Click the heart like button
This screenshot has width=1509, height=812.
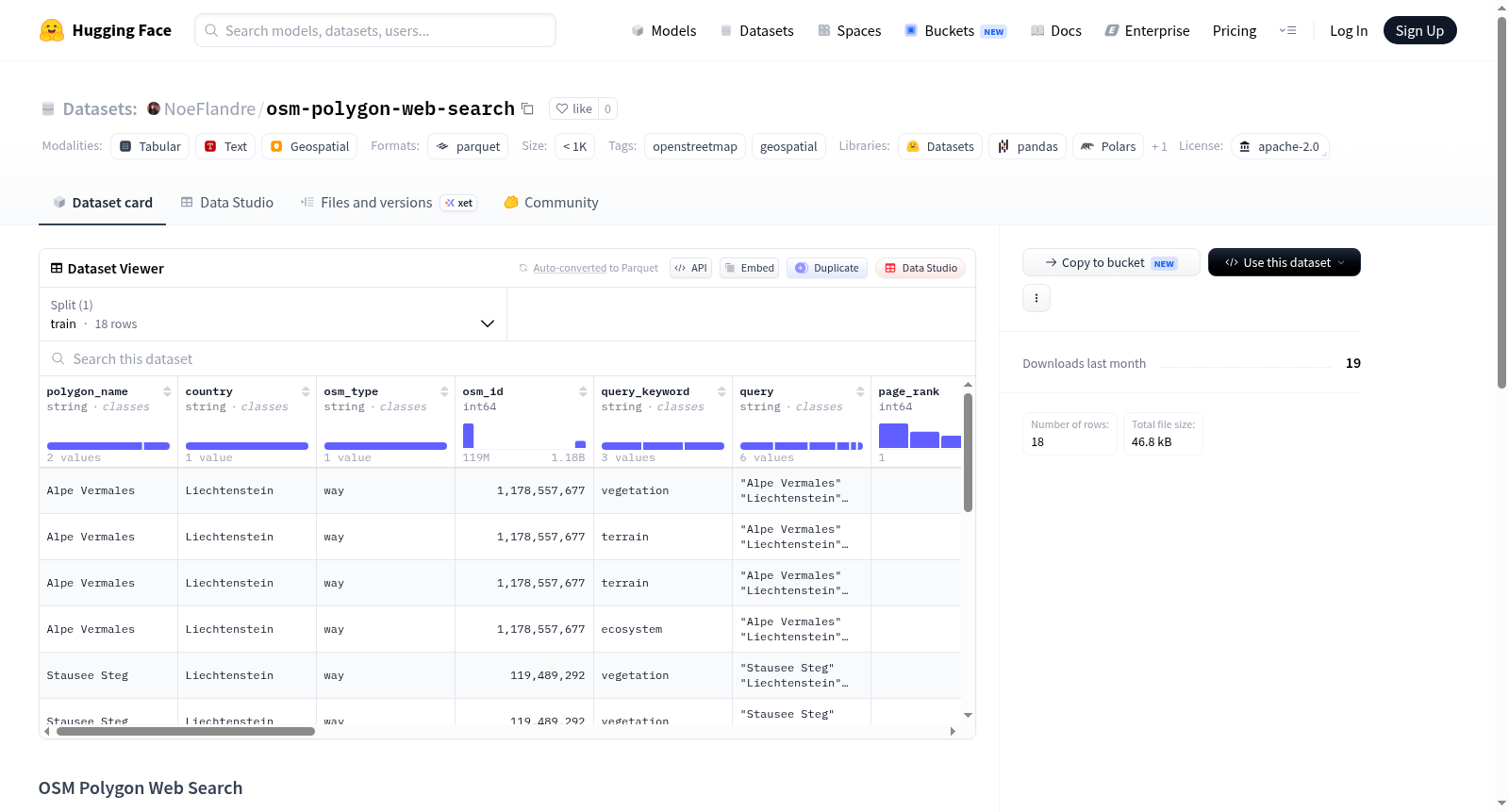pos(573,108)
